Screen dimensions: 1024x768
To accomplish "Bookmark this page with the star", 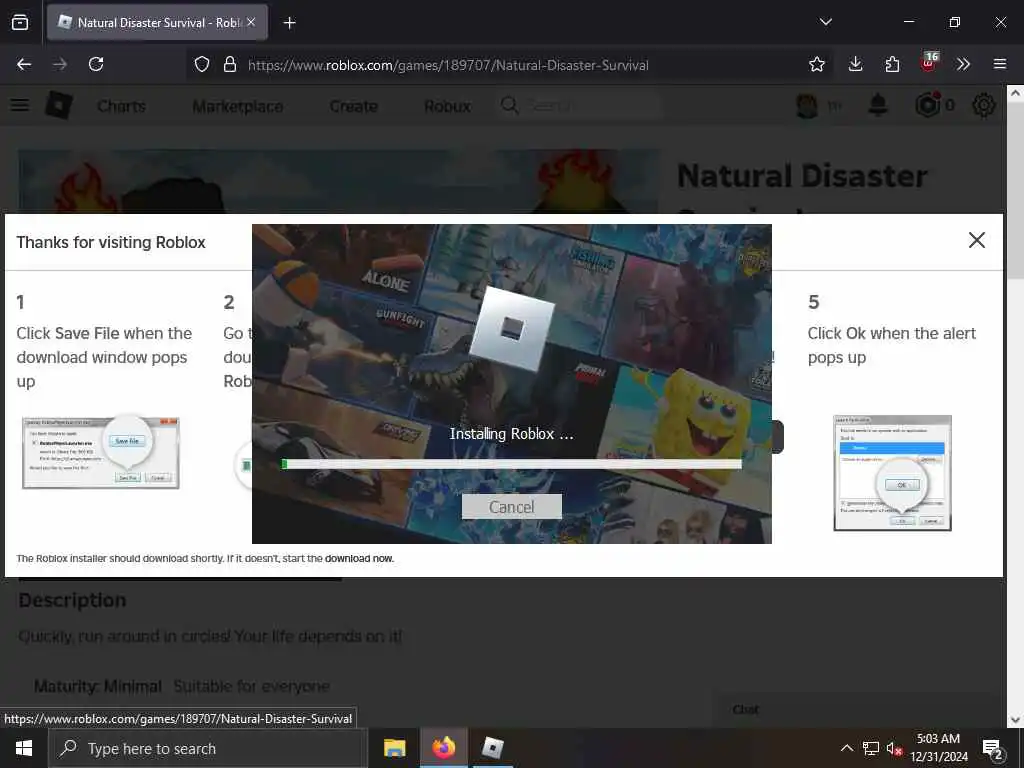I will click(x=816, y=64).
